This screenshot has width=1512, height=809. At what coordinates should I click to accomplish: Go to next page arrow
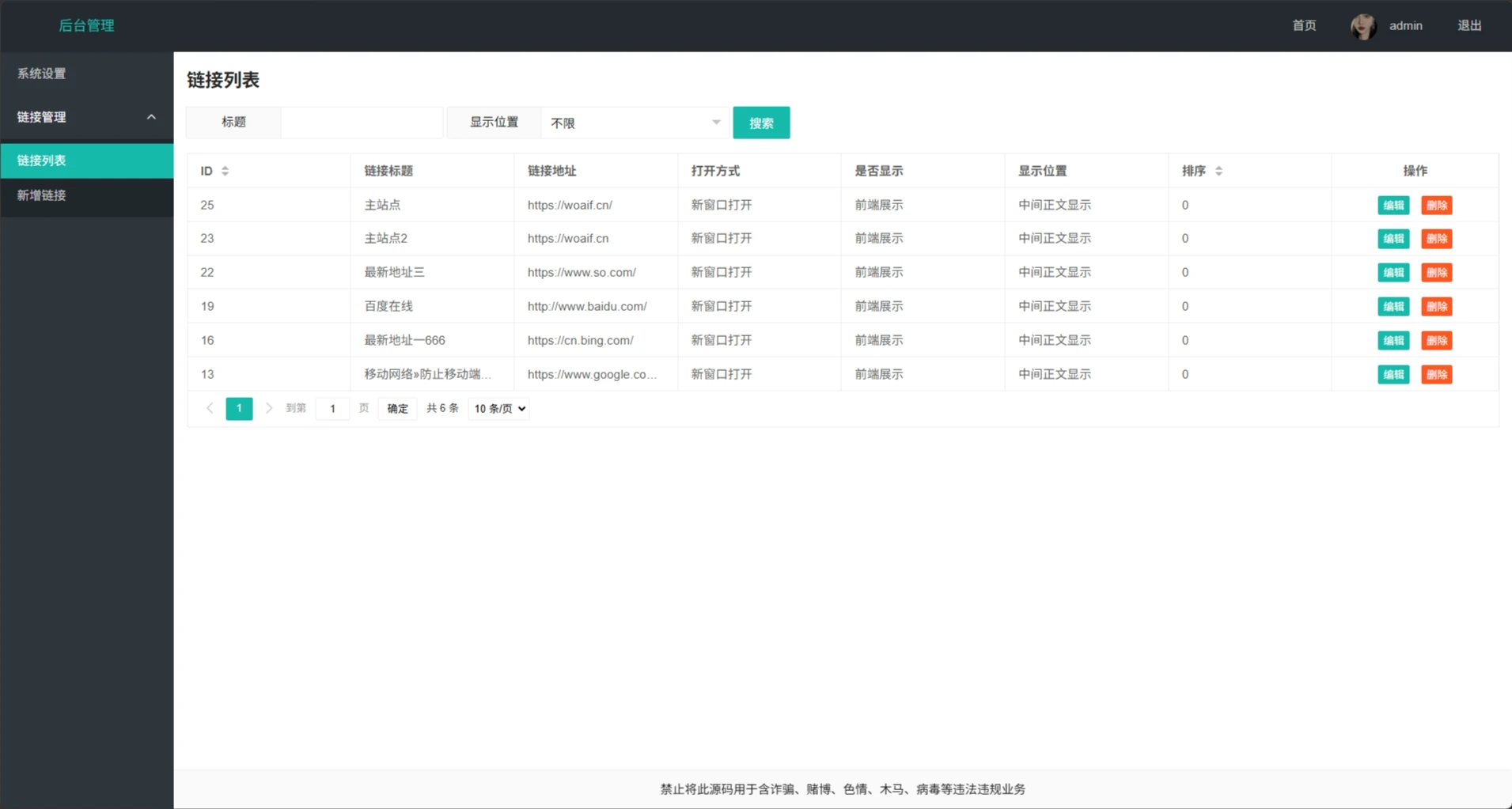(x=269, y=408)
